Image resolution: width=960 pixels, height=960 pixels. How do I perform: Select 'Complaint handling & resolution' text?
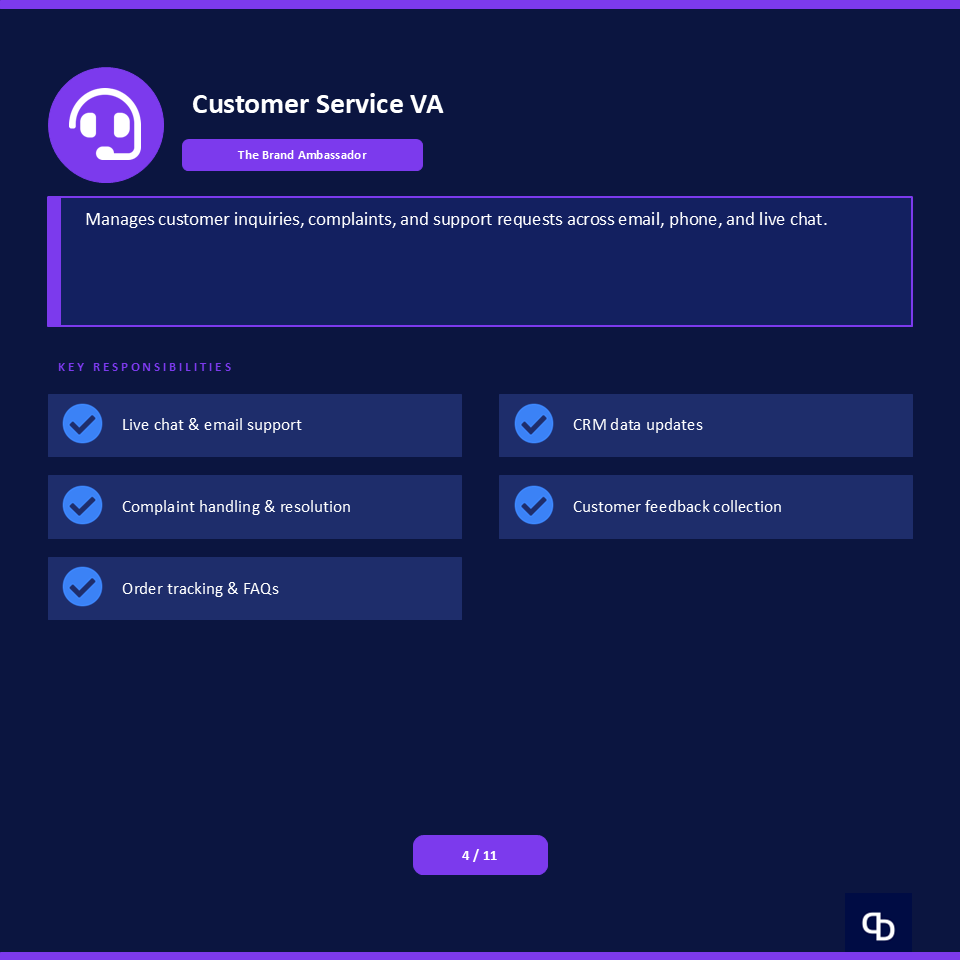click(236, 506)
